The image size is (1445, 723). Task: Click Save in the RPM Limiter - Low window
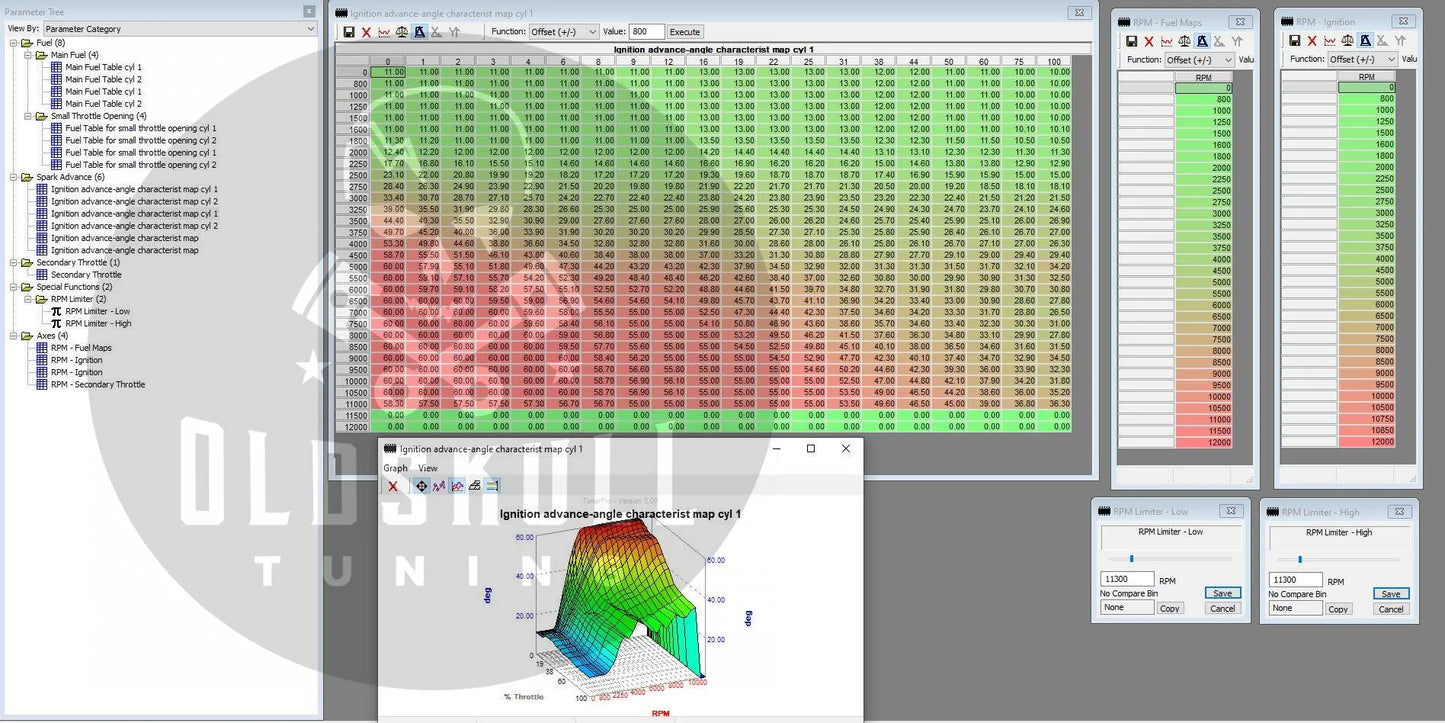coord(1222,593)
